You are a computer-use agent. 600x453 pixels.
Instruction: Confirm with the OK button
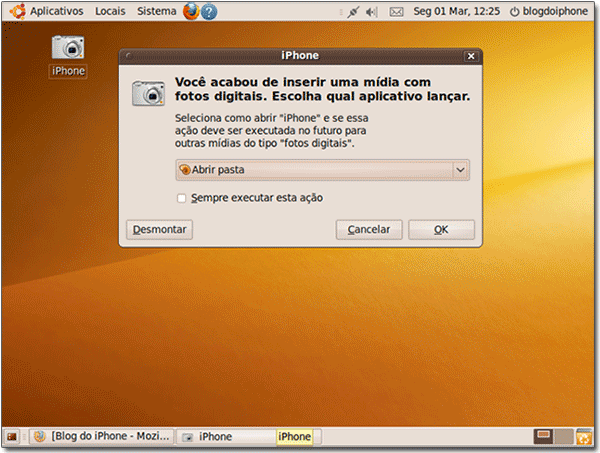tap(441, 230)
